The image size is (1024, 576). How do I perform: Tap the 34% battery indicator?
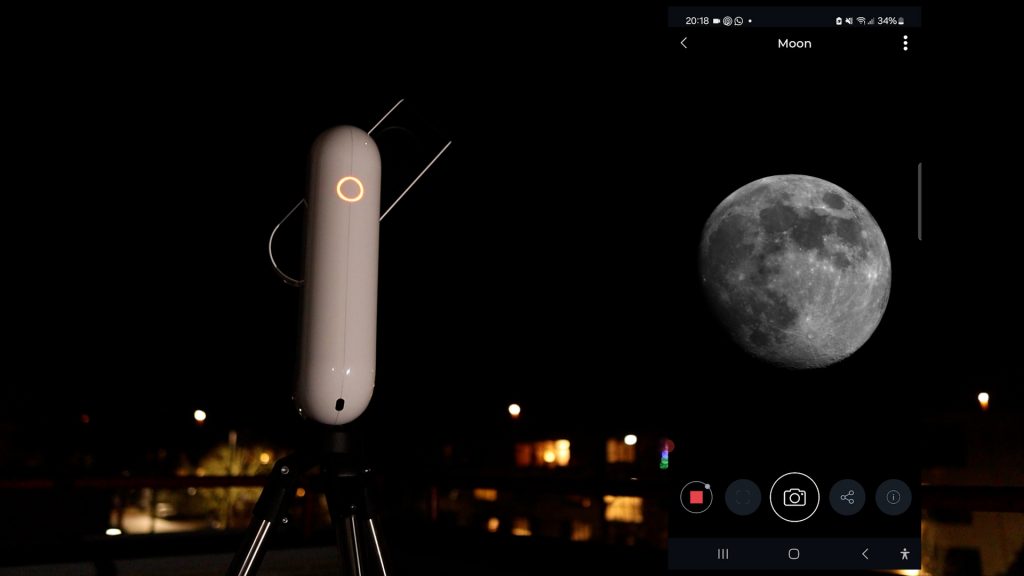(x=891, y=21)
